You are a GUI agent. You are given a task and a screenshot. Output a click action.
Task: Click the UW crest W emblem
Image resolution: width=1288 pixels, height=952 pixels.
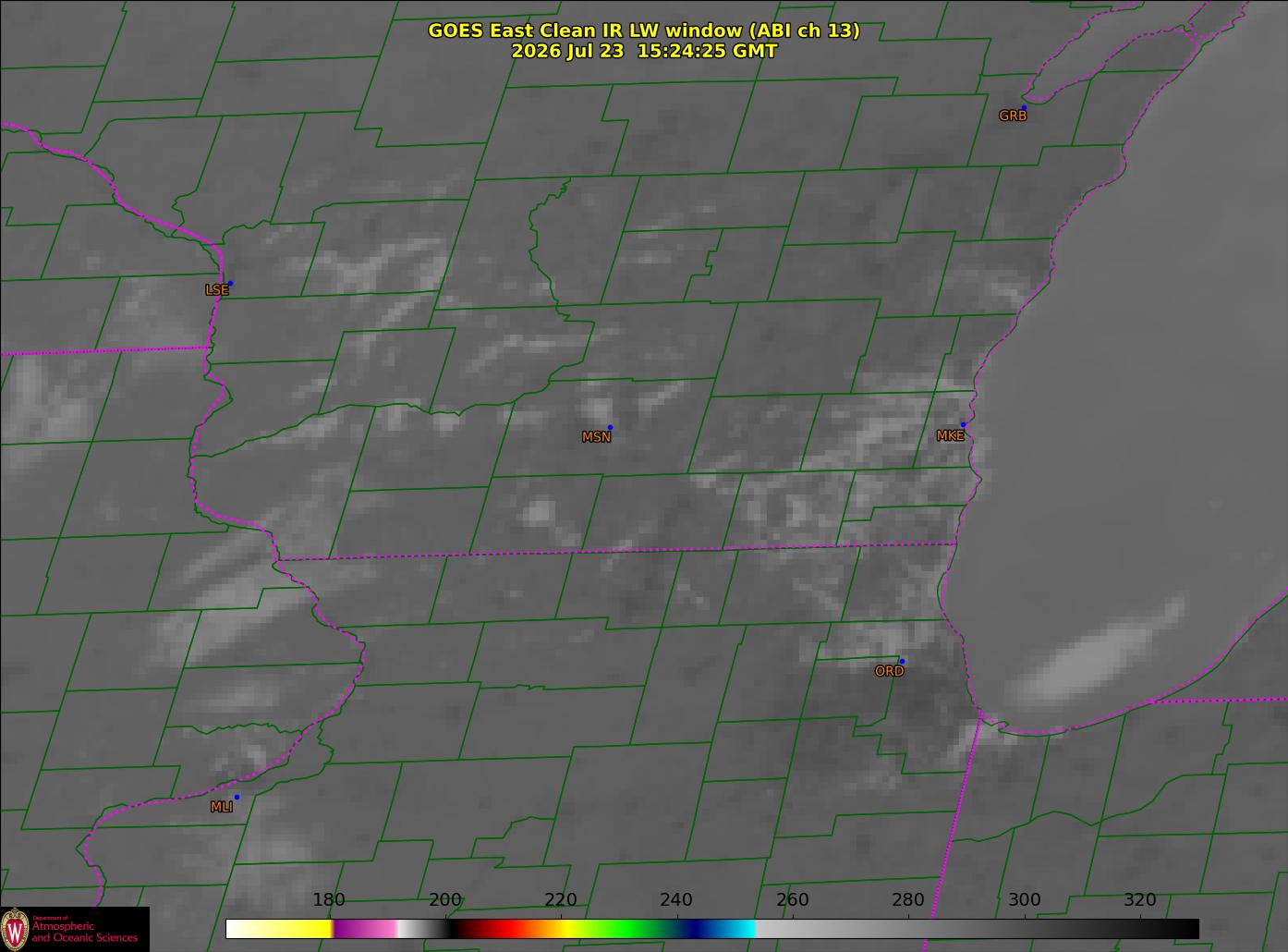[15, 928]
